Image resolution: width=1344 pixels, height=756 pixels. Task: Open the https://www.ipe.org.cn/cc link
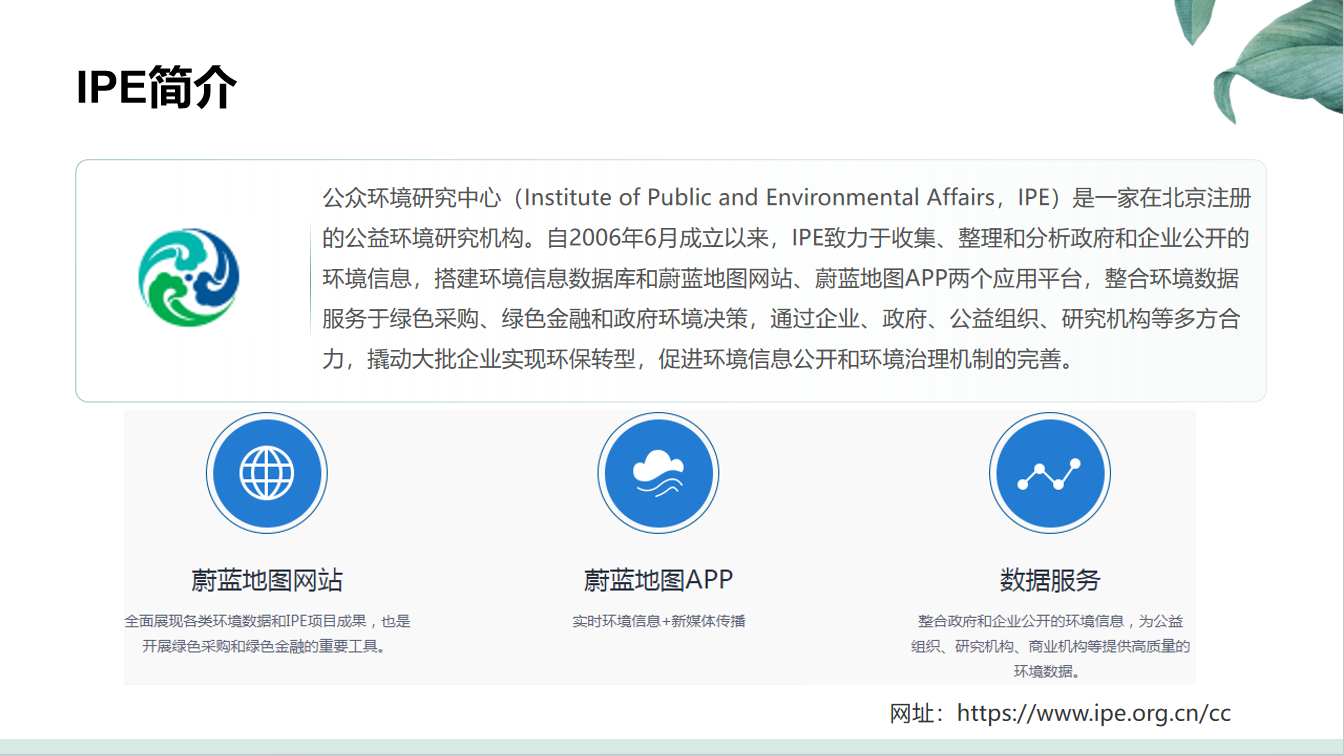(1094, 713)
